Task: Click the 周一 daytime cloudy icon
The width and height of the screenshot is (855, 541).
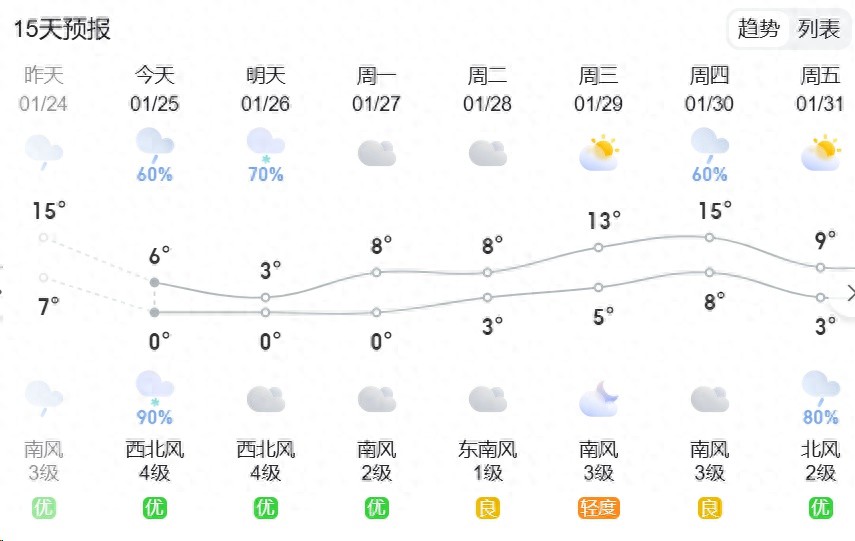Action: pos(376,152)
